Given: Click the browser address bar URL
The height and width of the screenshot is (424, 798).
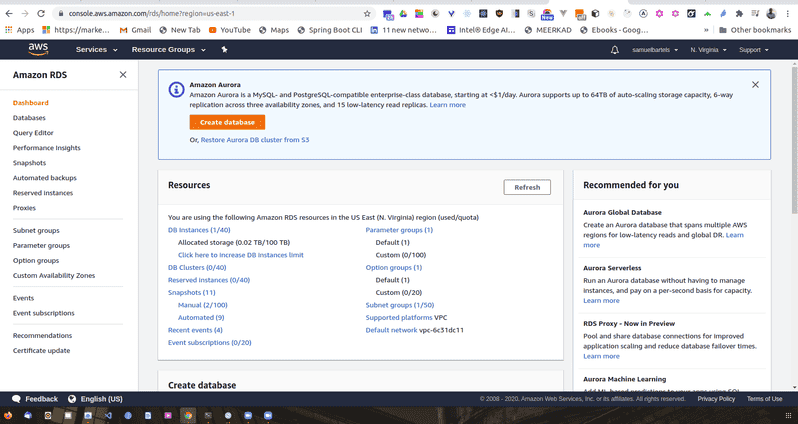Looking at the screenshot, I should click(152, 14).
